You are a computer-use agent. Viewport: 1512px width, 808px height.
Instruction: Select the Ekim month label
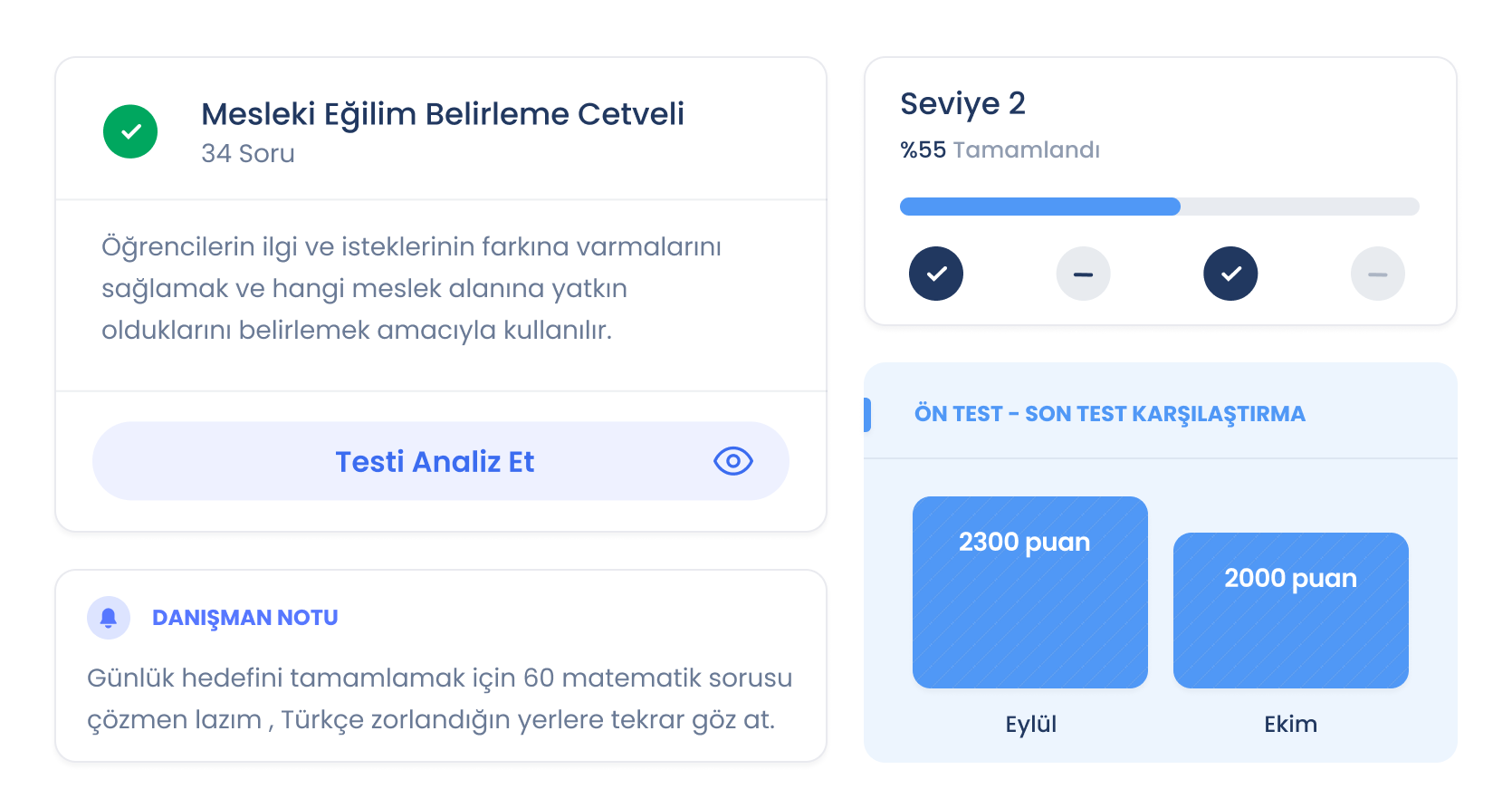pos(1290,724)
